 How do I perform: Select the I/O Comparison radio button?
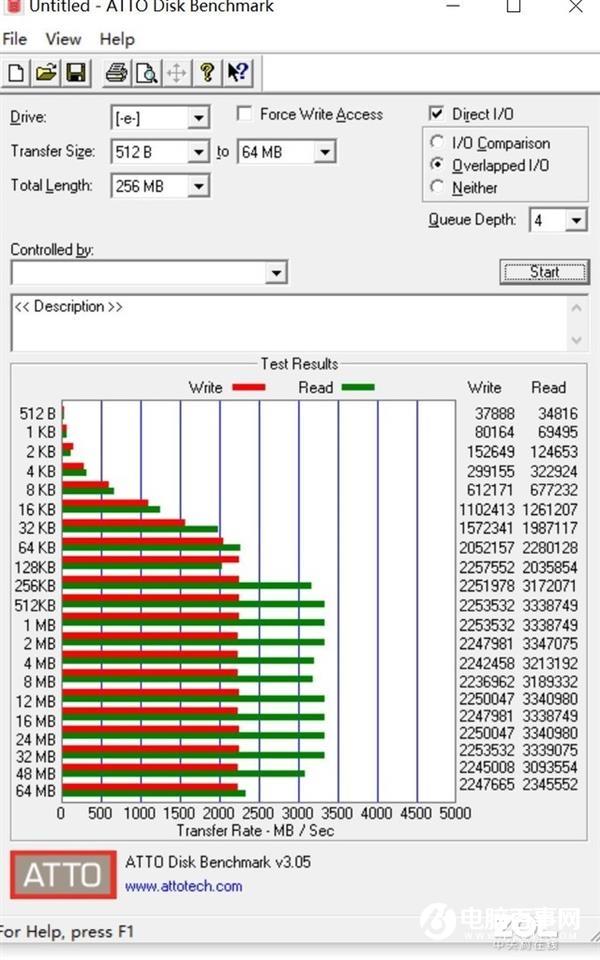[437, 142]
